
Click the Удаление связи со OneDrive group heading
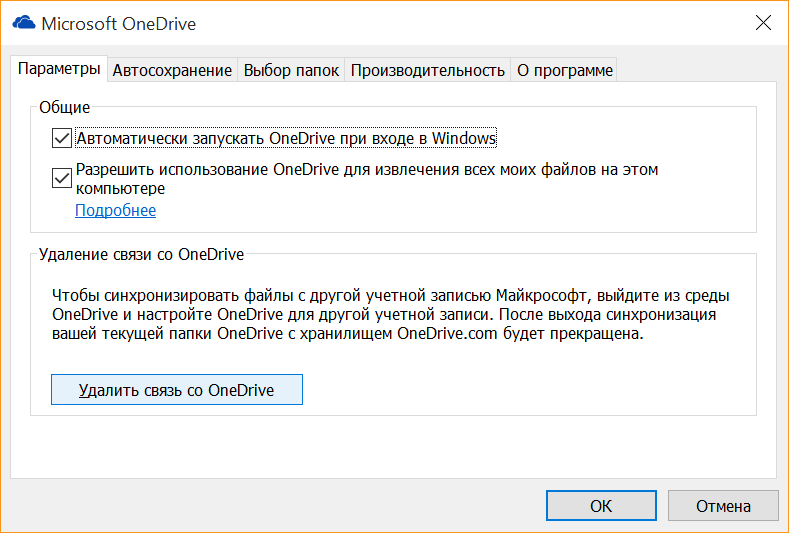(141, 255)
